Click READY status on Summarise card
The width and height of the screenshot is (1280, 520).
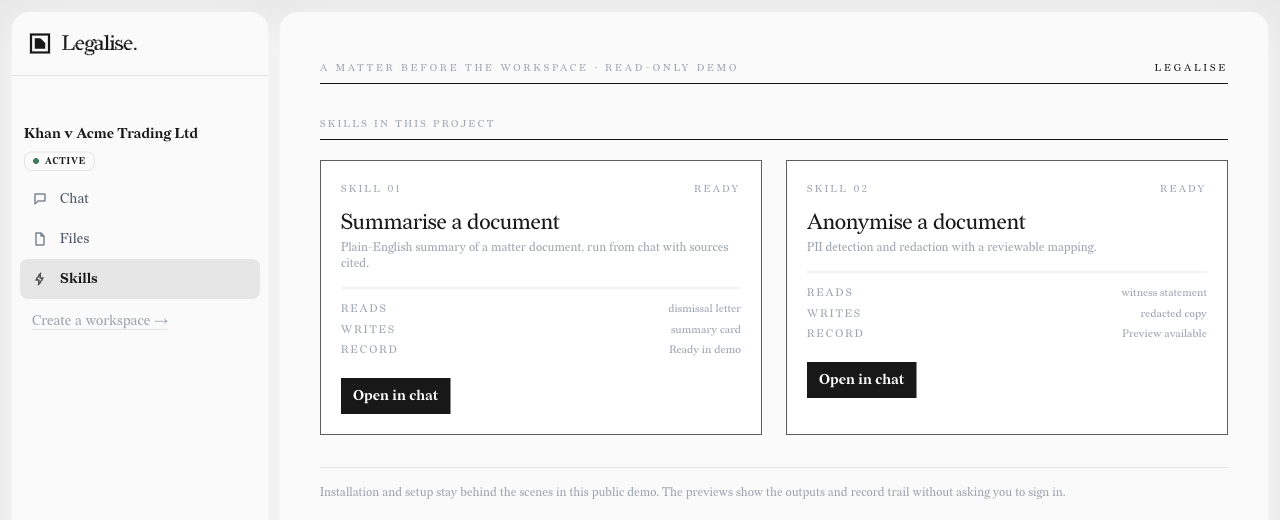point(717,189)
